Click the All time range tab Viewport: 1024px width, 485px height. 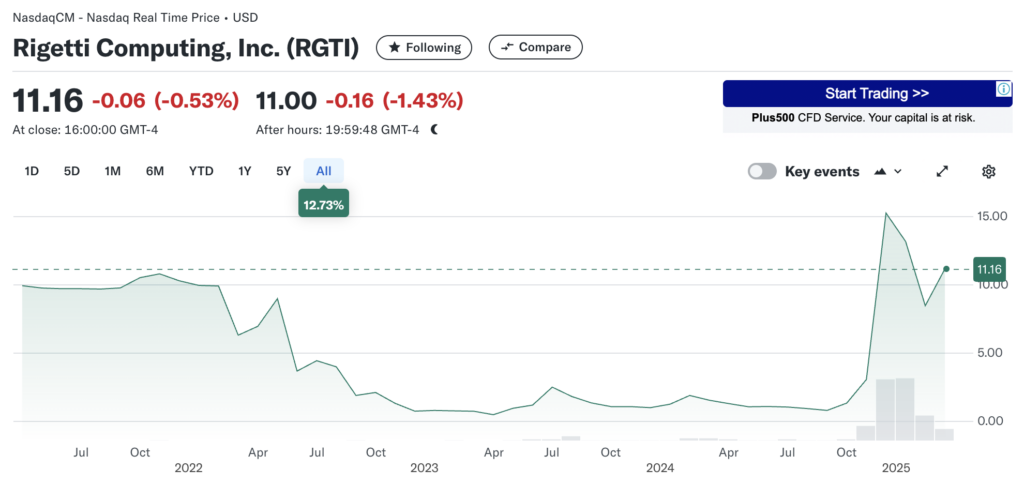pyautogui.click(x=324, y=171)
